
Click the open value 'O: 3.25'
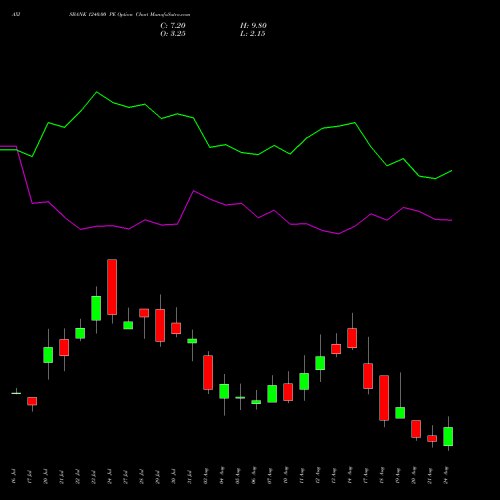pos(173,34)
